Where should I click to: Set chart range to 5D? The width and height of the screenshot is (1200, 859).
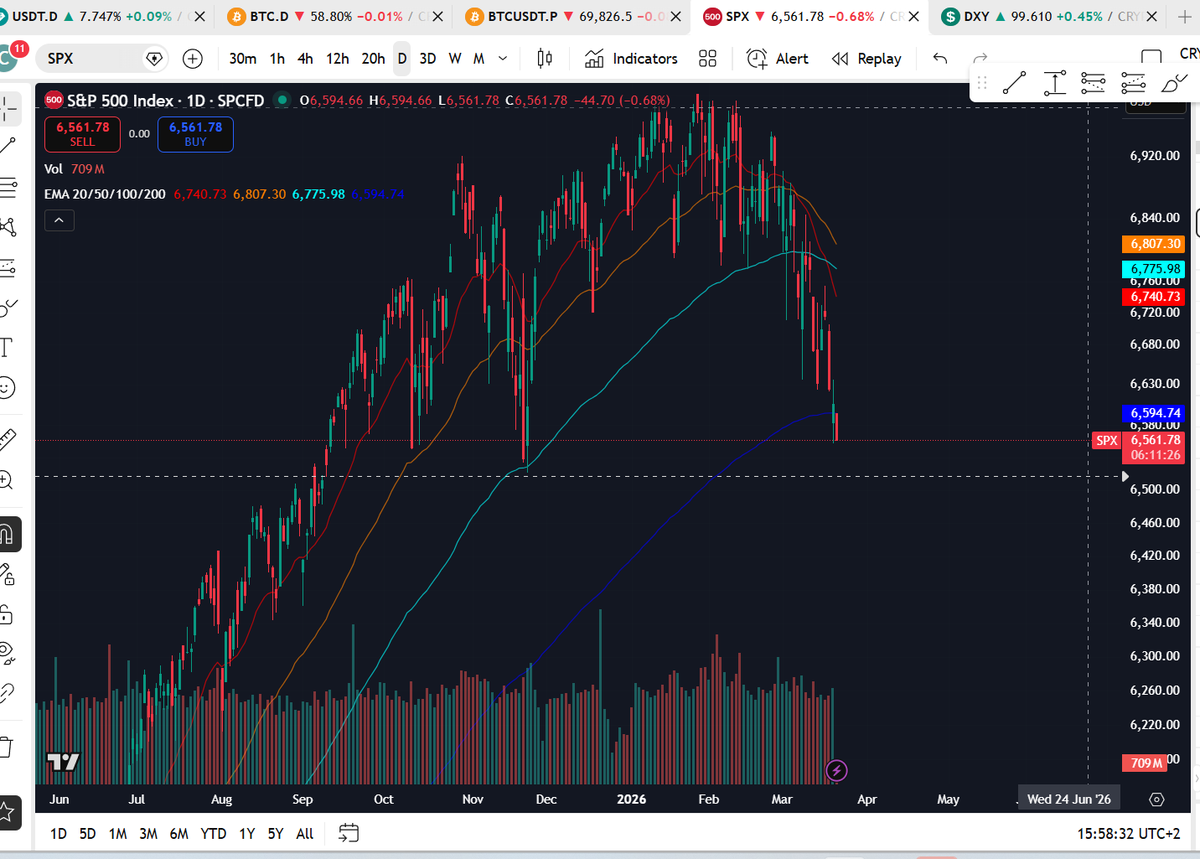(88, 833)
